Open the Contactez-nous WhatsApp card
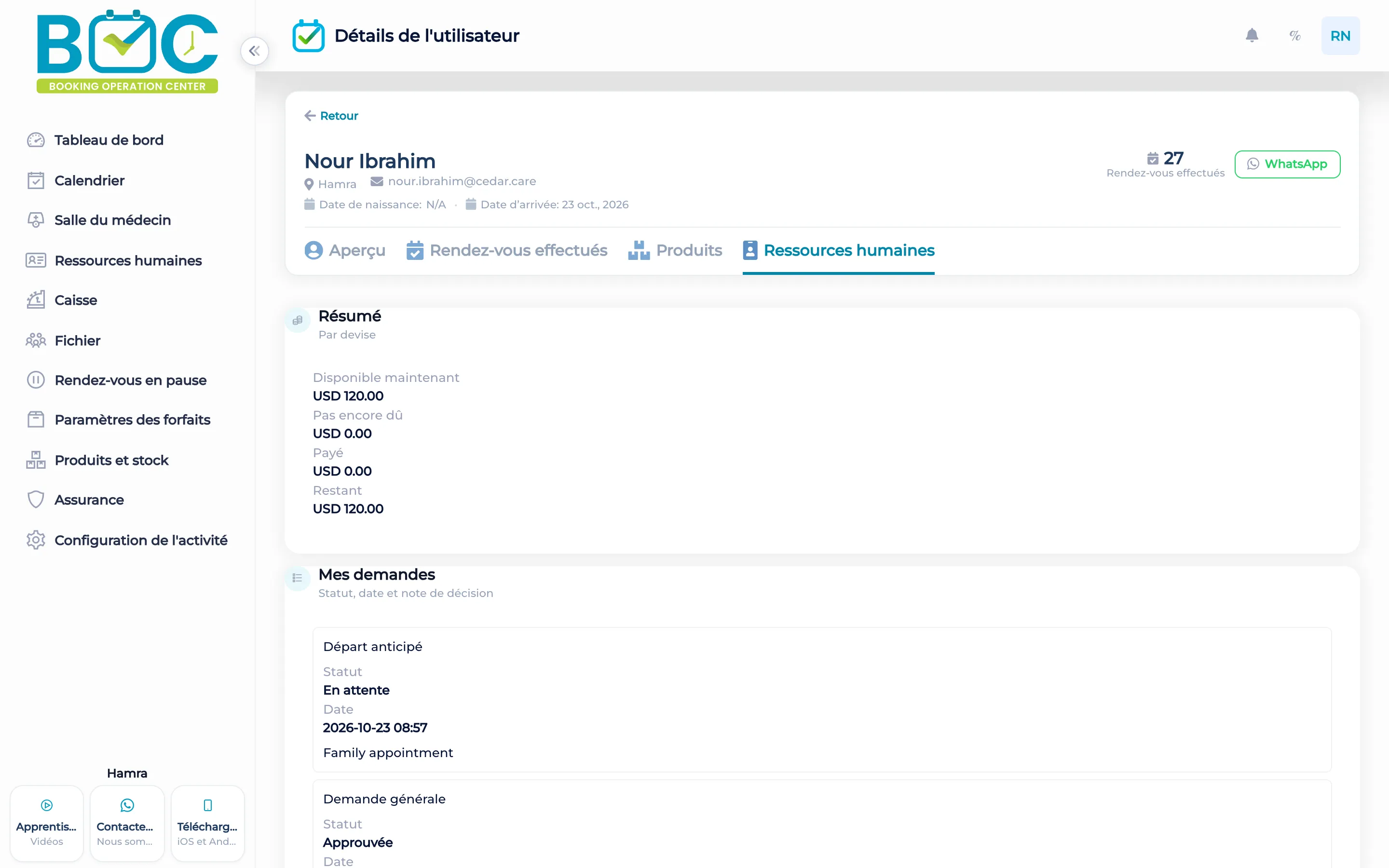 (x=127, y=823)
